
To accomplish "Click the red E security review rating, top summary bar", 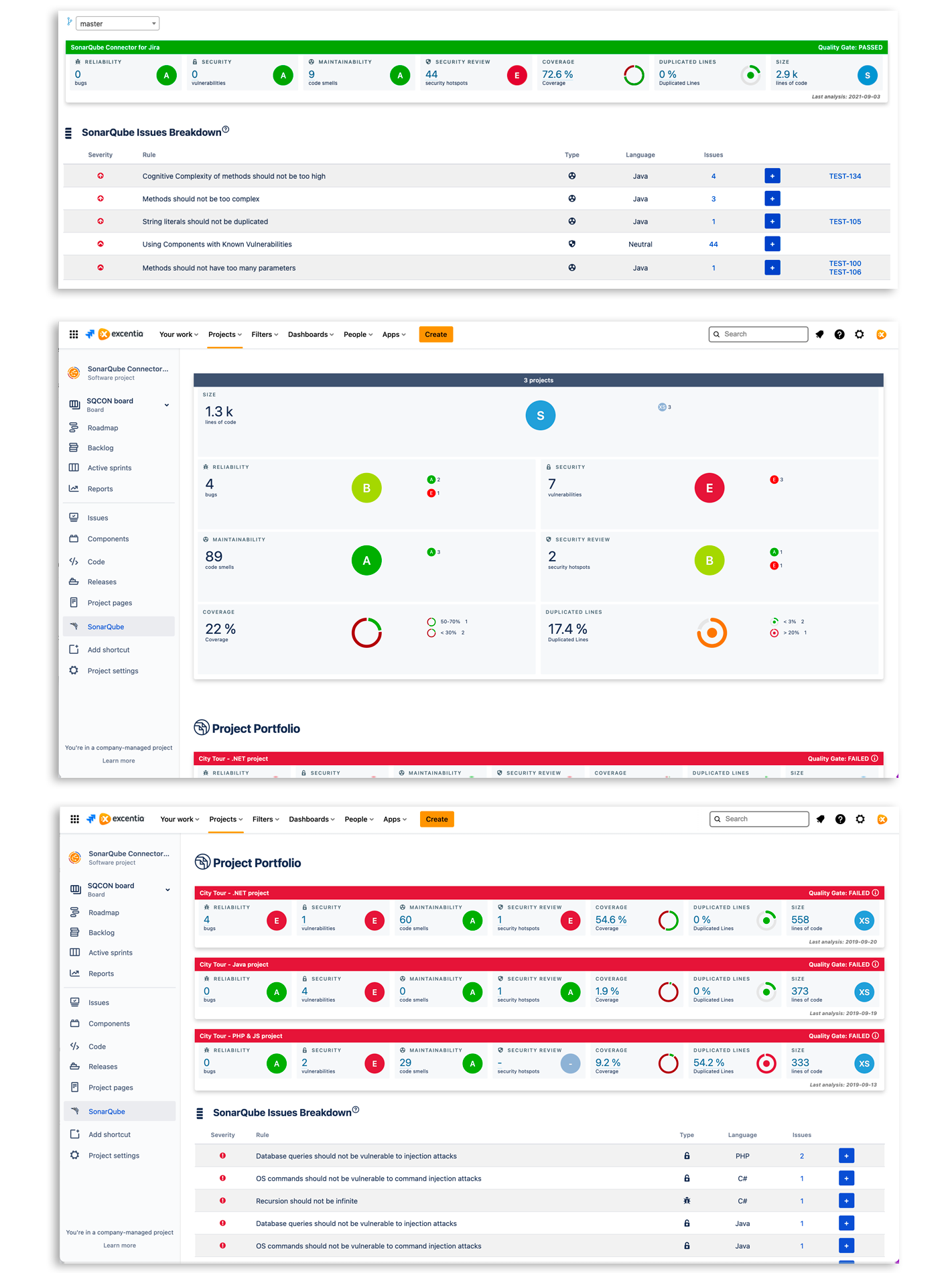I will tap(517, 76).
